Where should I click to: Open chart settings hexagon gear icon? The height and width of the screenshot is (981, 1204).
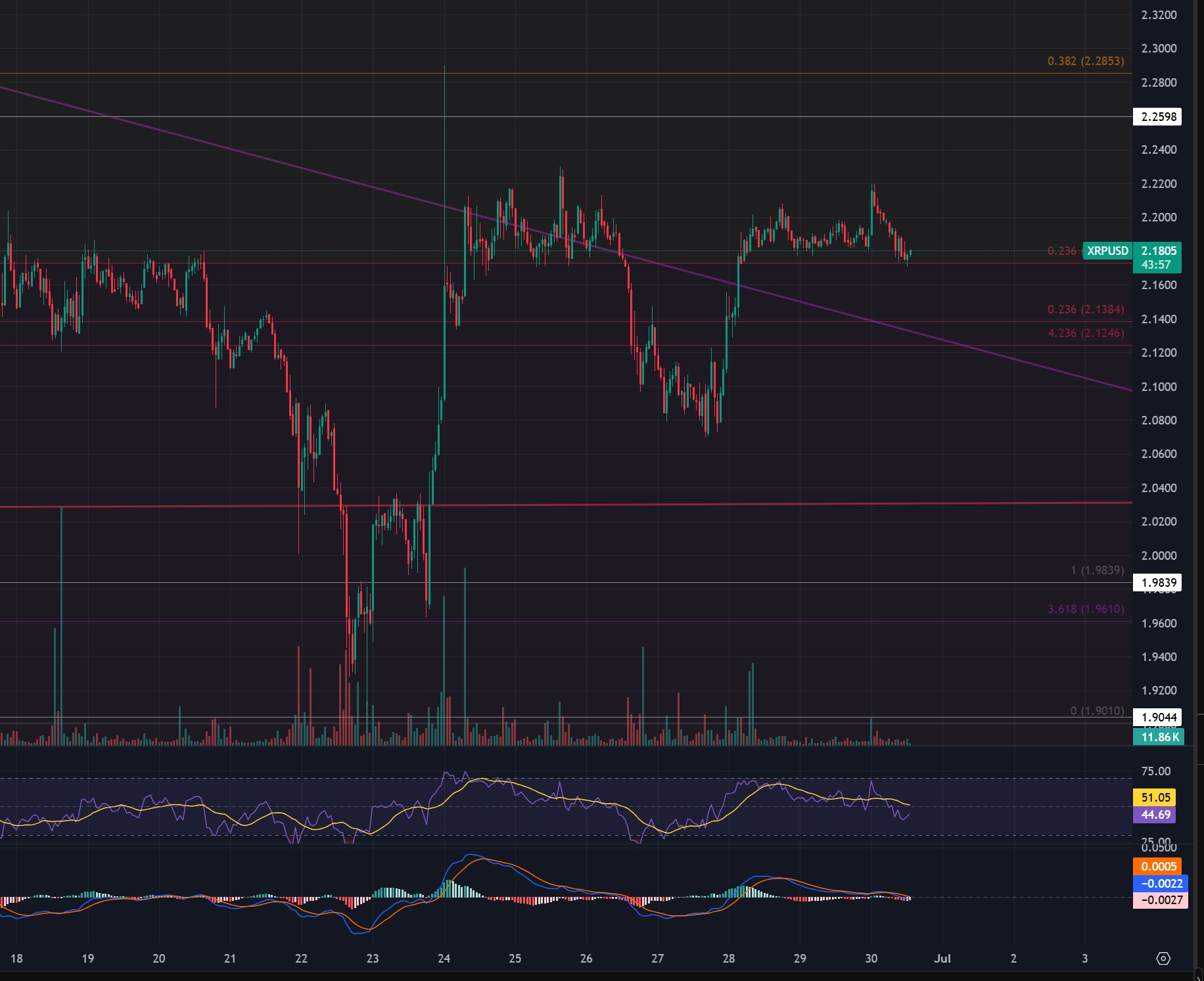tap(1163, 959)
